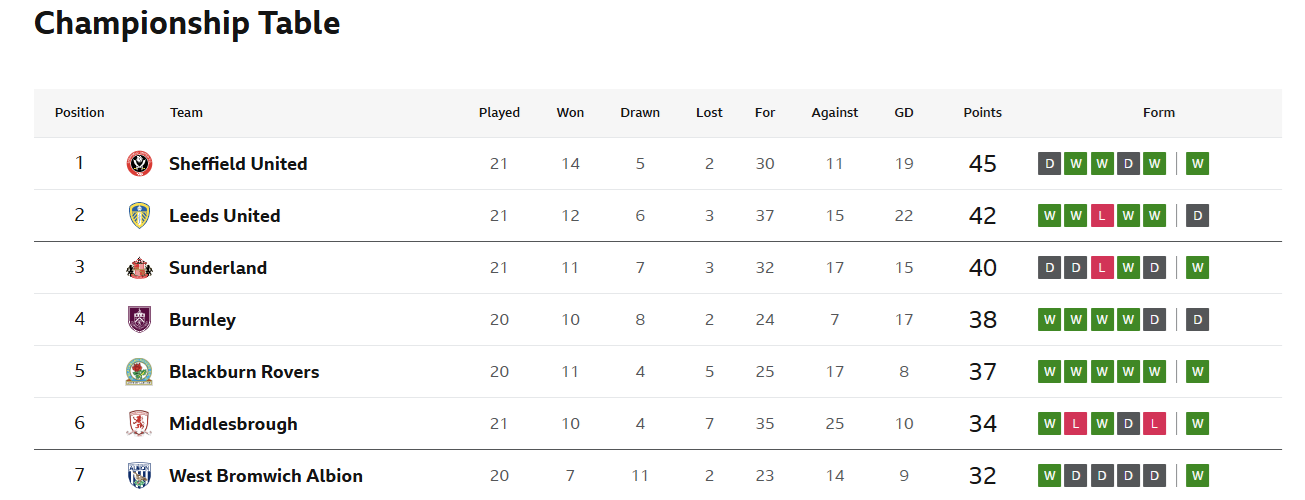Open the Blackburn Rovers team link
The image size is (1305, 500).
[244, 372]
